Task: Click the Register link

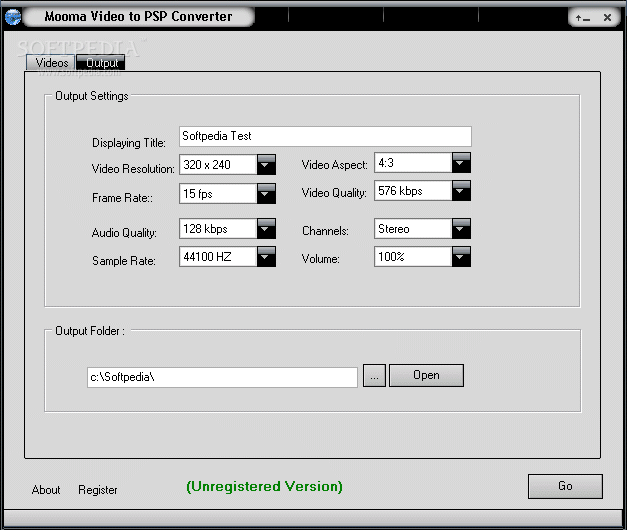Action: tap(98, 490)
